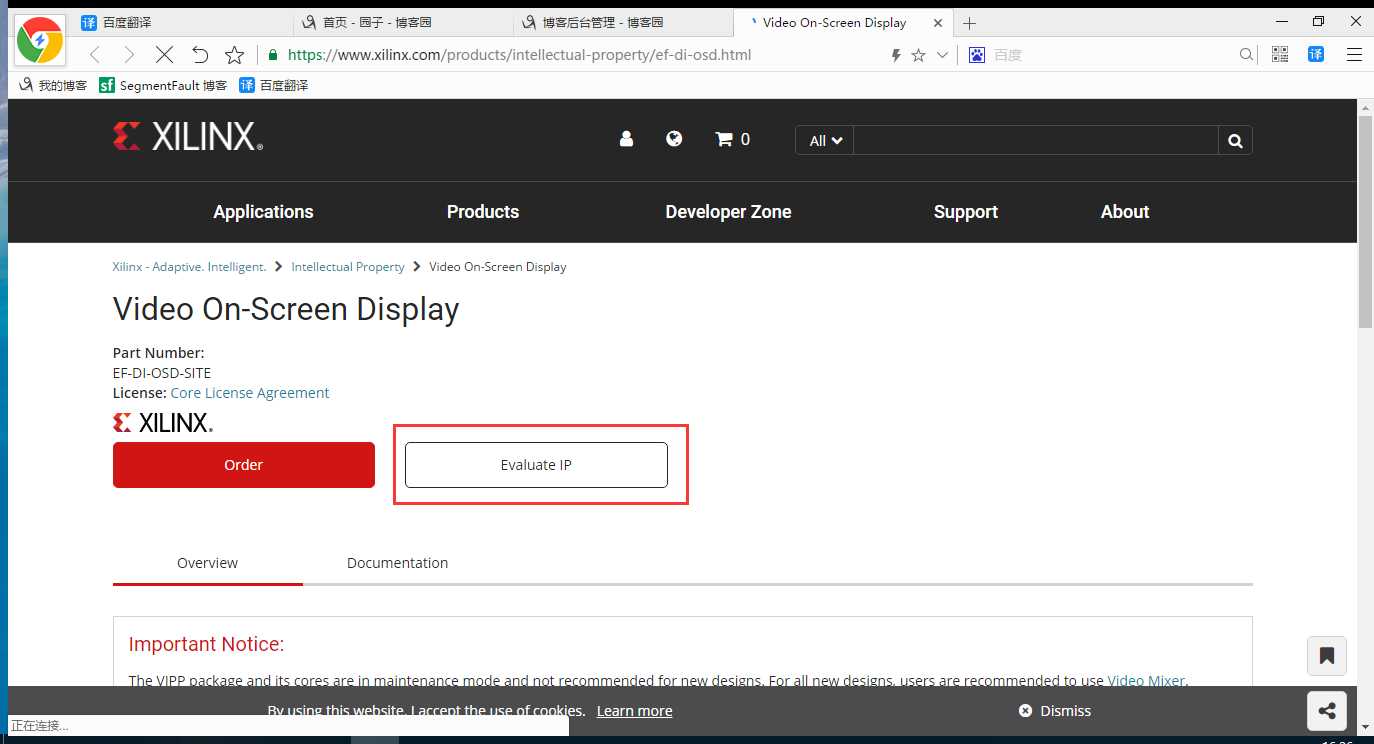Click the Xilinx logo in header
Screen dimensions: 1374x744
188,137
